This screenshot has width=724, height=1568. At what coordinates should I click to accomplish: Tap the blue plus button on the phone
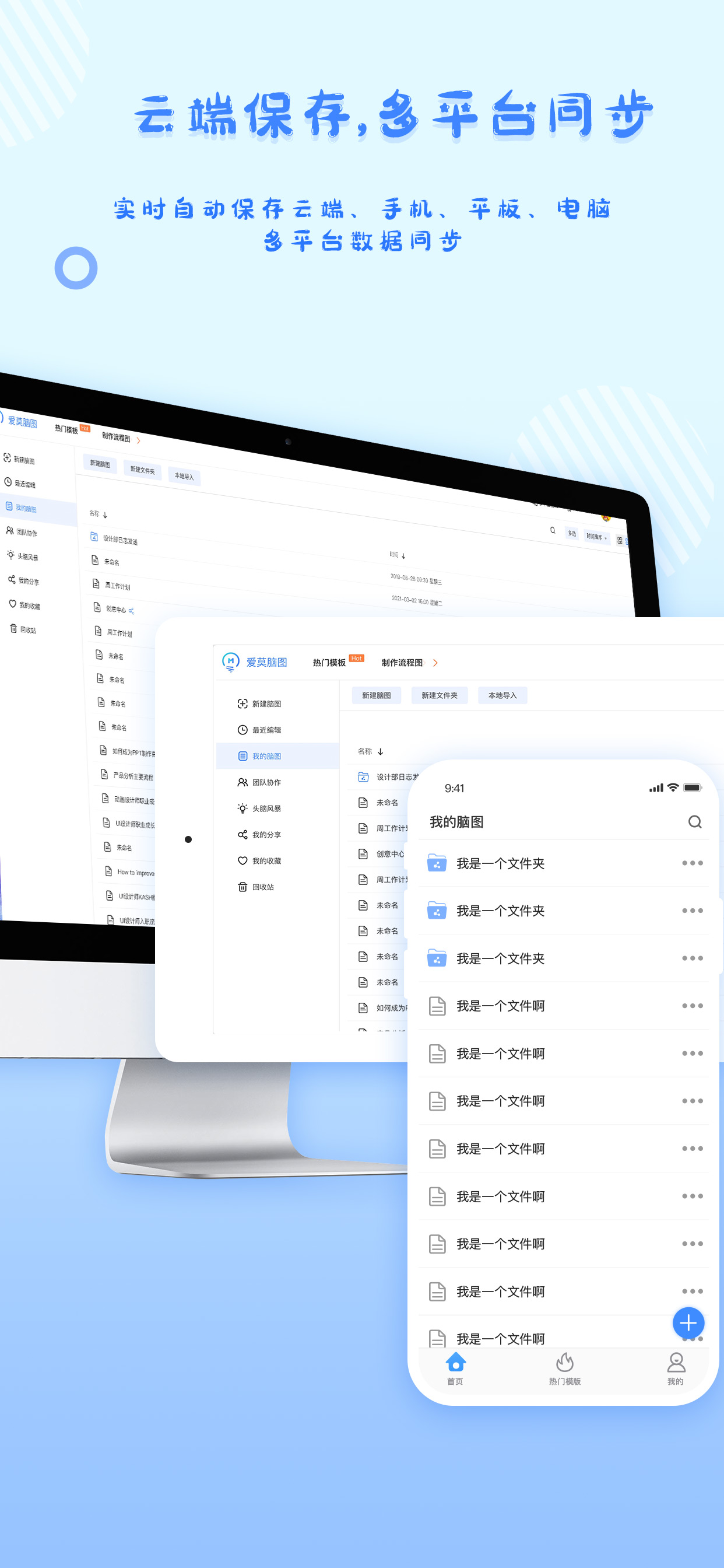point(688,1322)
